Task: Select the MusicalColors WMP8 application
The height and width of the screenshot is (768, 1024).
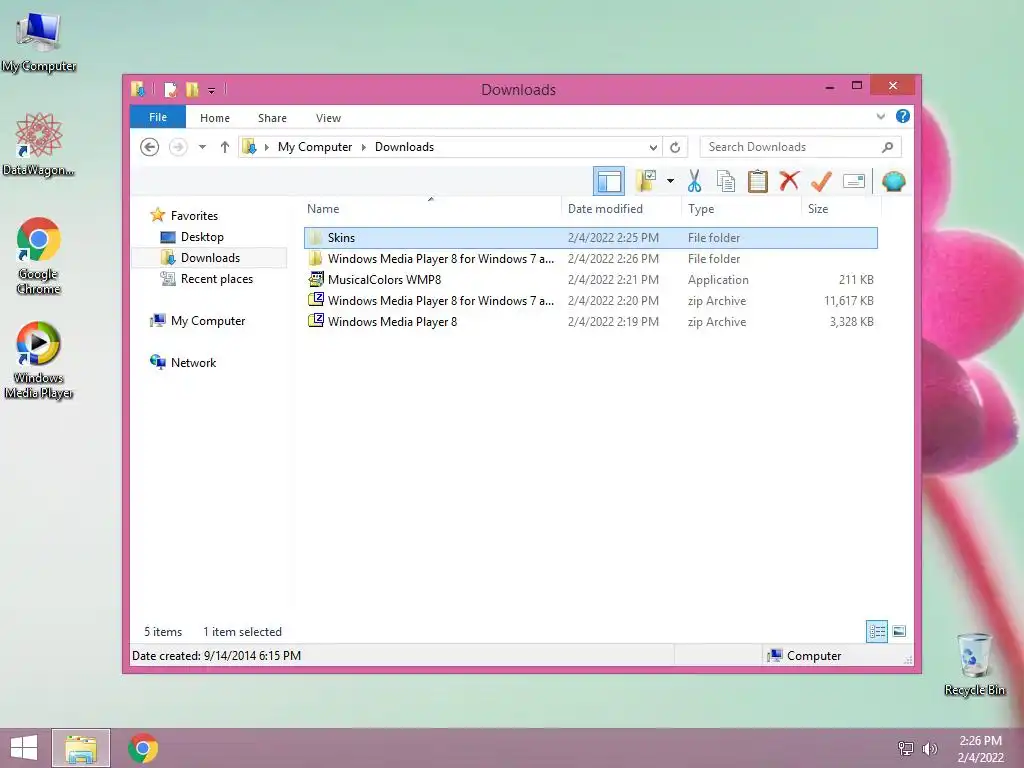Action: point(590,280)
